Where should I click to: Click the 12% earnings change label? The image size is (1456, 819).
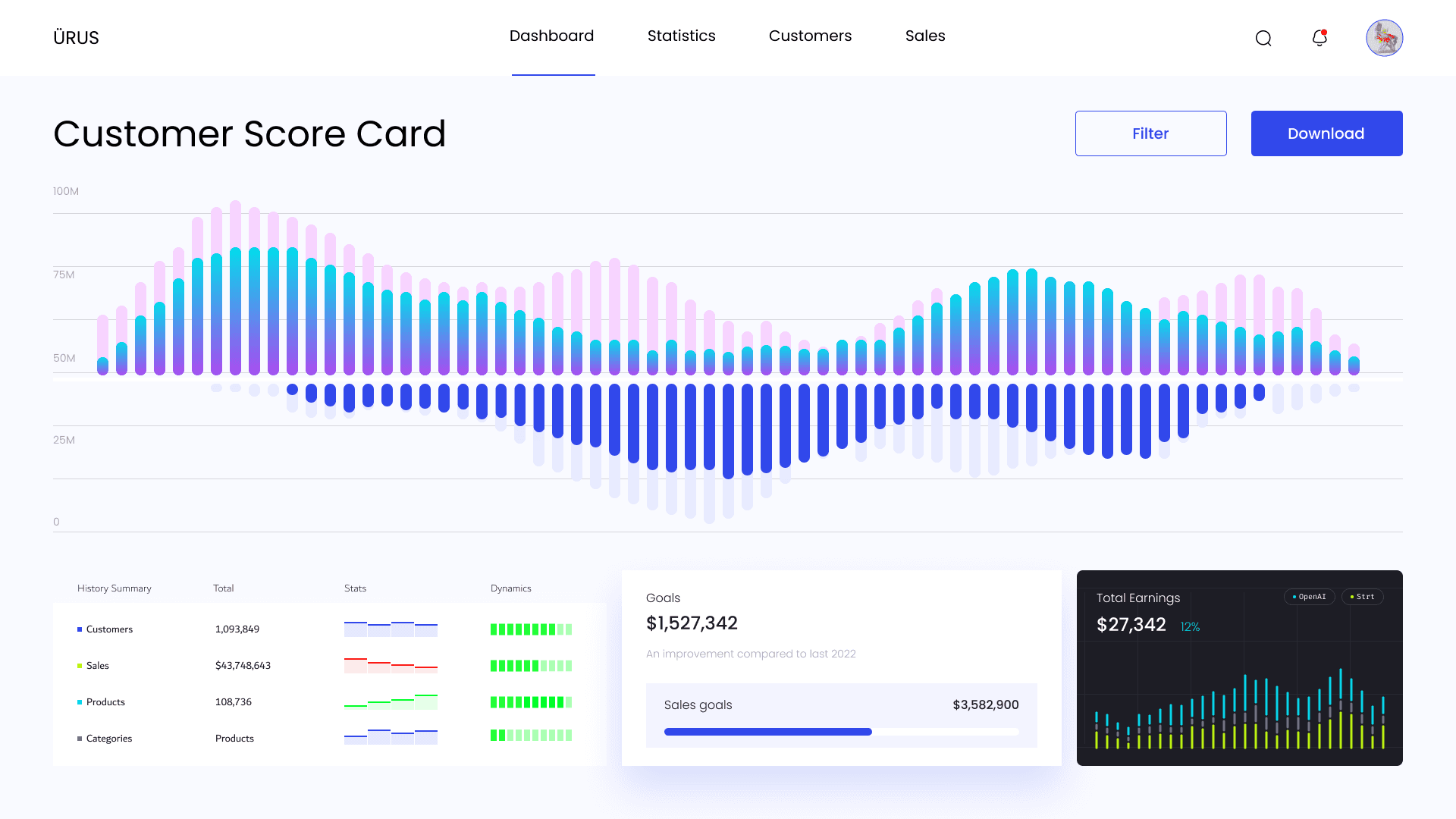click(1190, 626)
